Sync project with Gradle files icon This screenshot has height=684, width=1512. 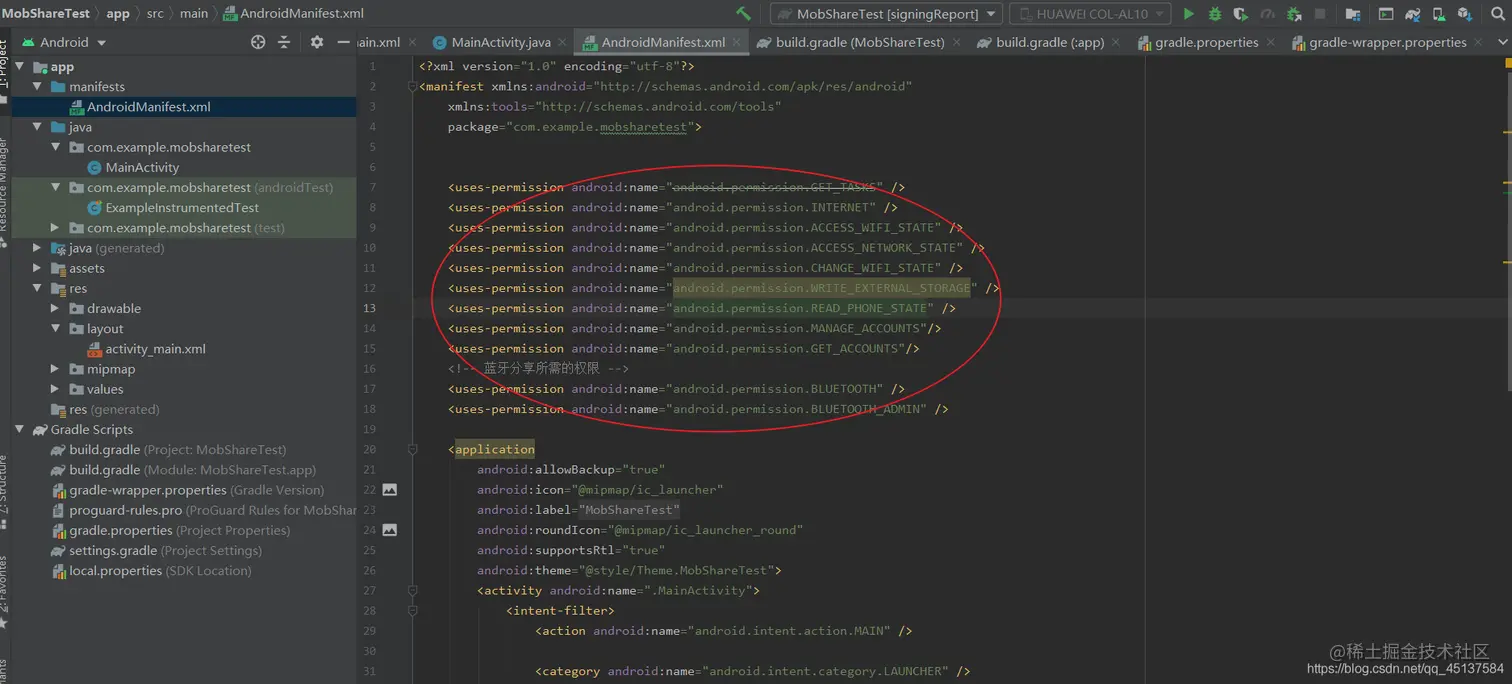[x=1413, y=14]
